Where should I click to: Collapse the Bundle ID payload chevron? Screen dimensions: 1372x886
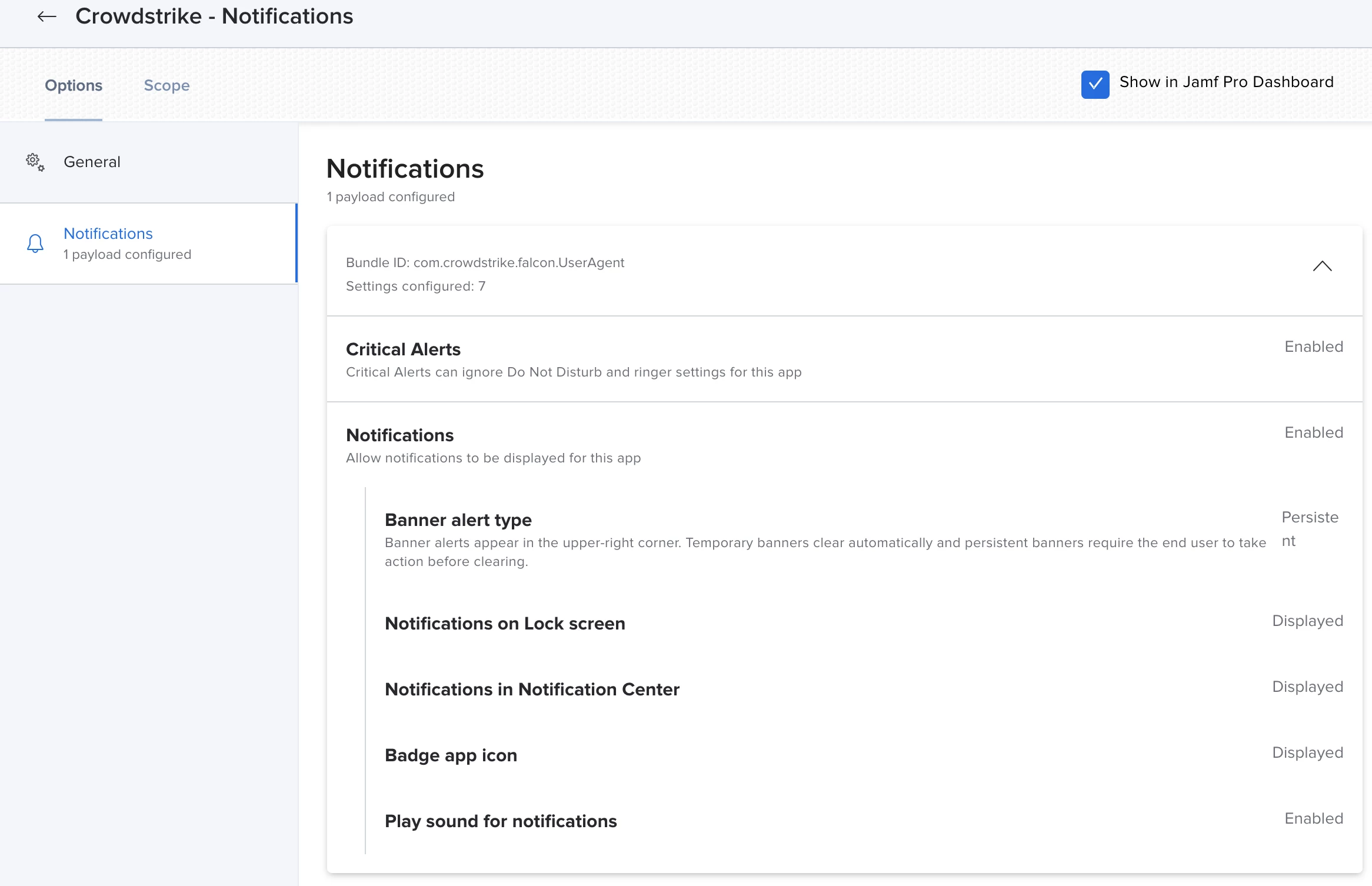[x=1322, y=267]
